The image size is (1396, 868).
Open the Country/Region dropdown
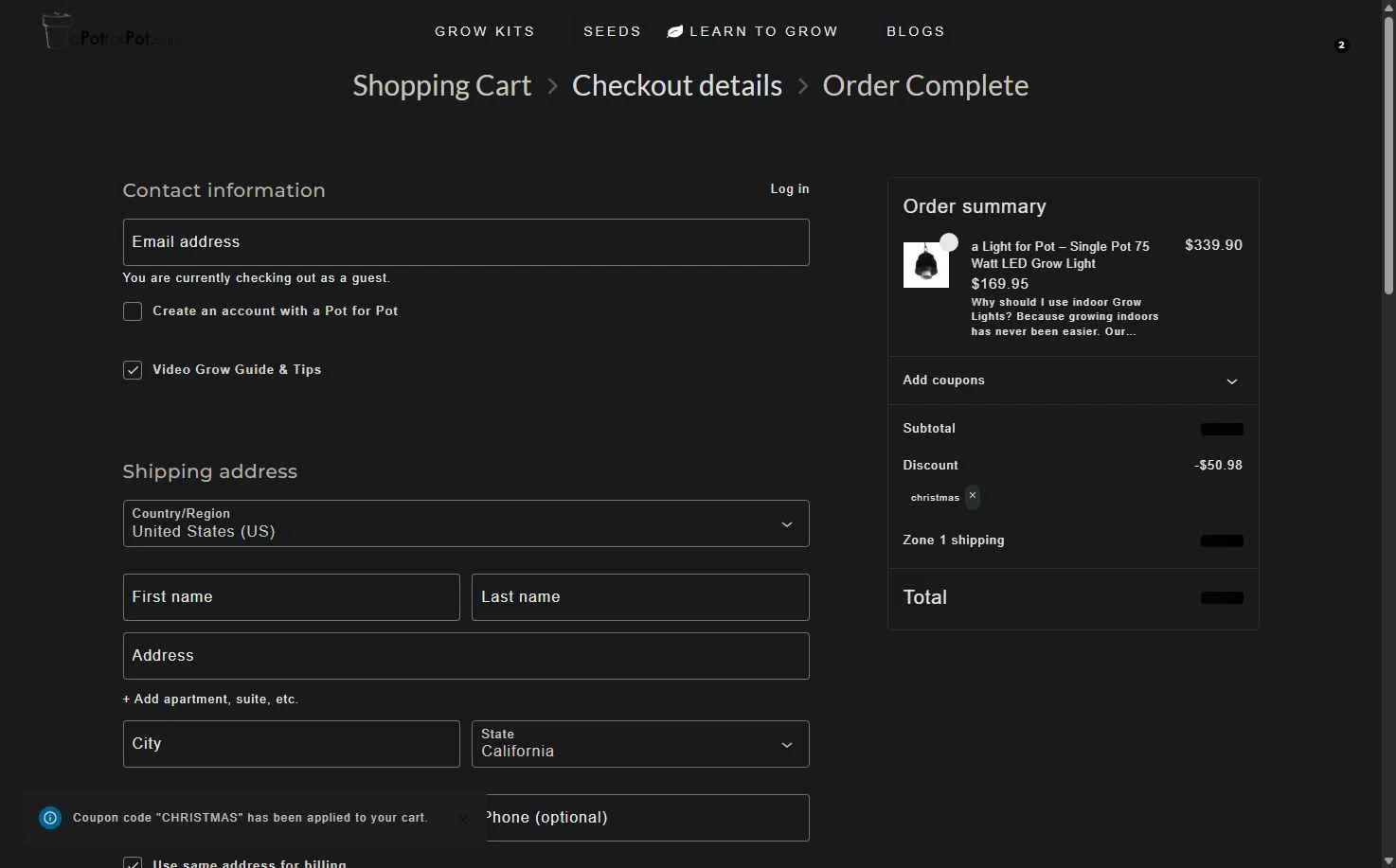click(x=466, y=523)
